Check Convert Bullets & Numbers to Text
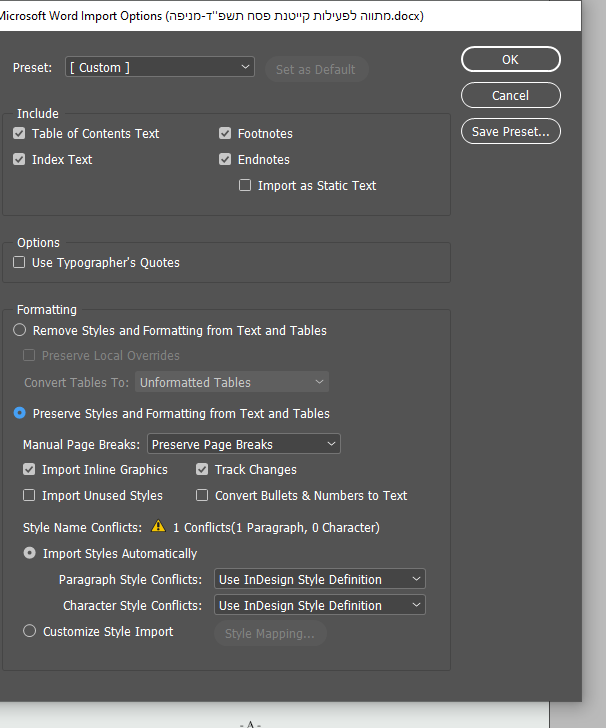 tap(202, 495)
